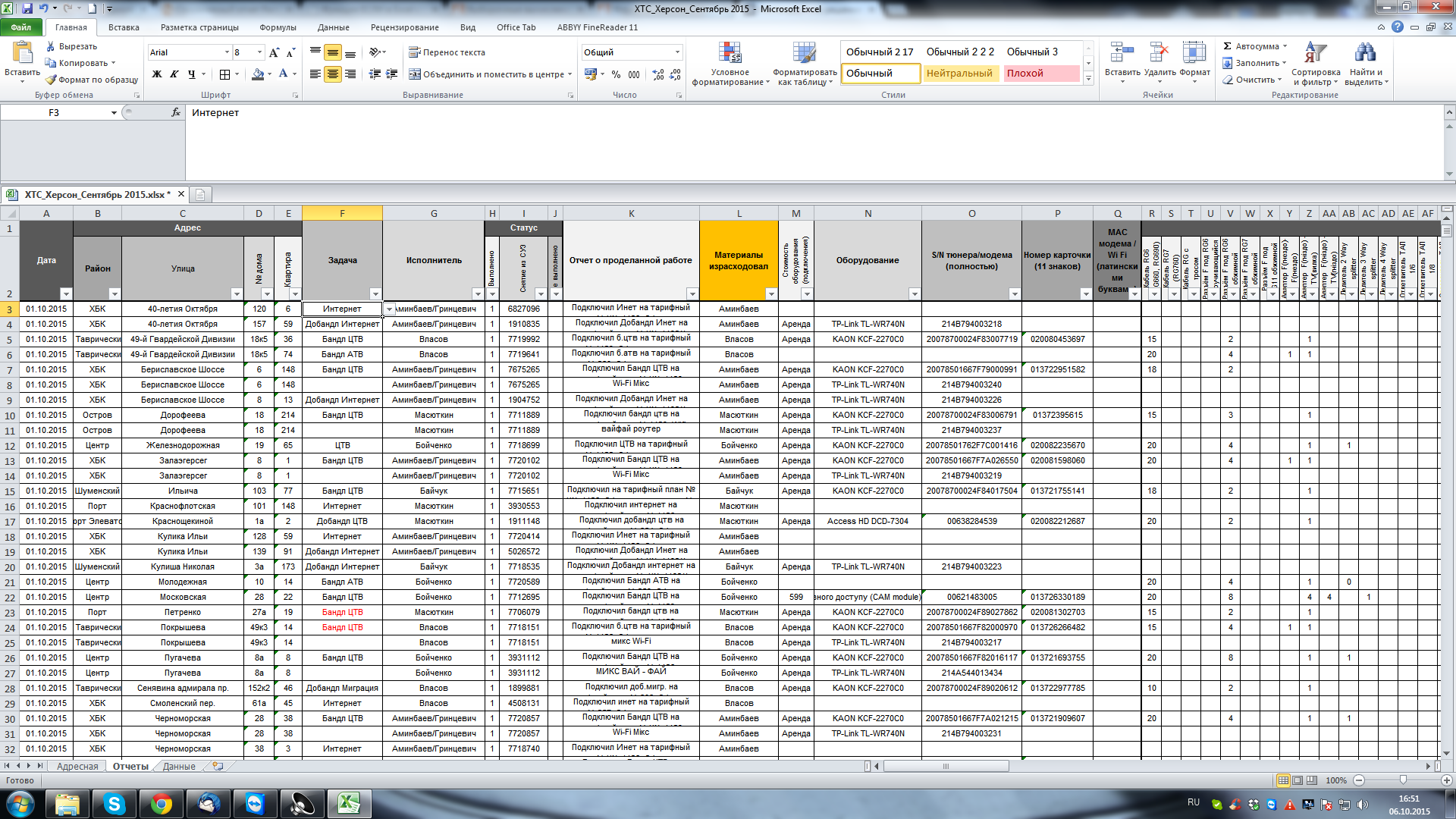Open the font name Arial dropdown
This screenshot has width=1456, height=819.
(227, 52)
